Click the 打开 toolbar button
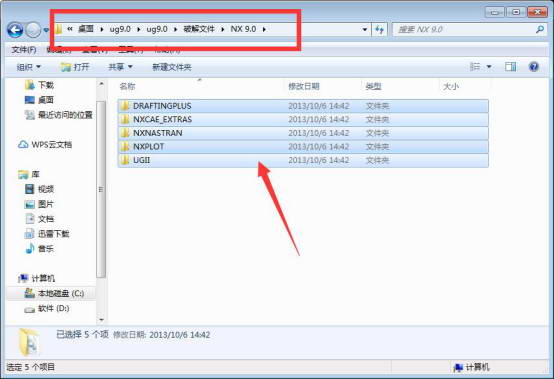 click(x=75, y=67)
